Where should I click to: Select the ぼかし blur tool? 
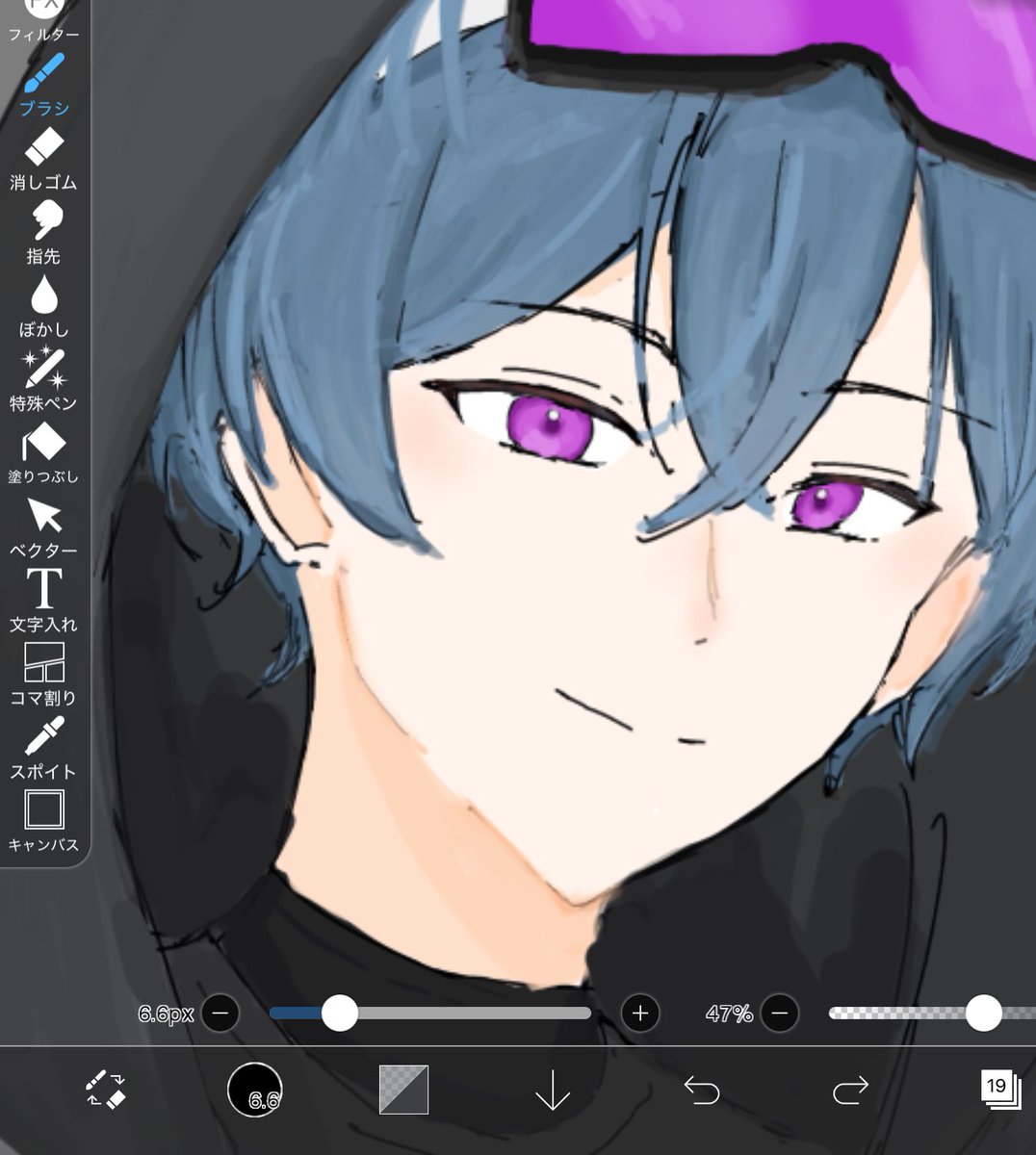pos(43,306)
